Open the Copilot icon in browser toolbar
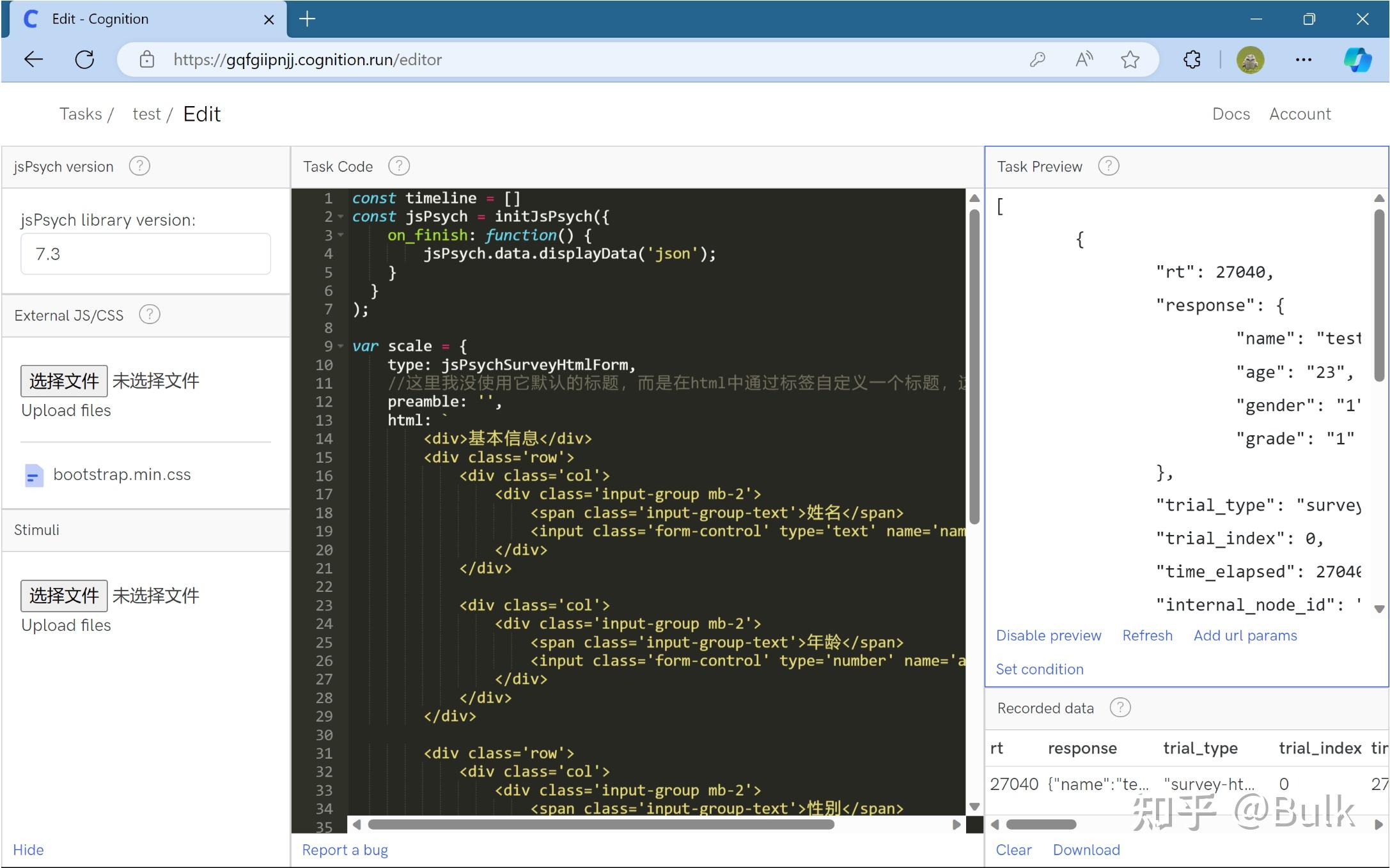This screenshot has width=1390, height=868. pos(1357,59)
